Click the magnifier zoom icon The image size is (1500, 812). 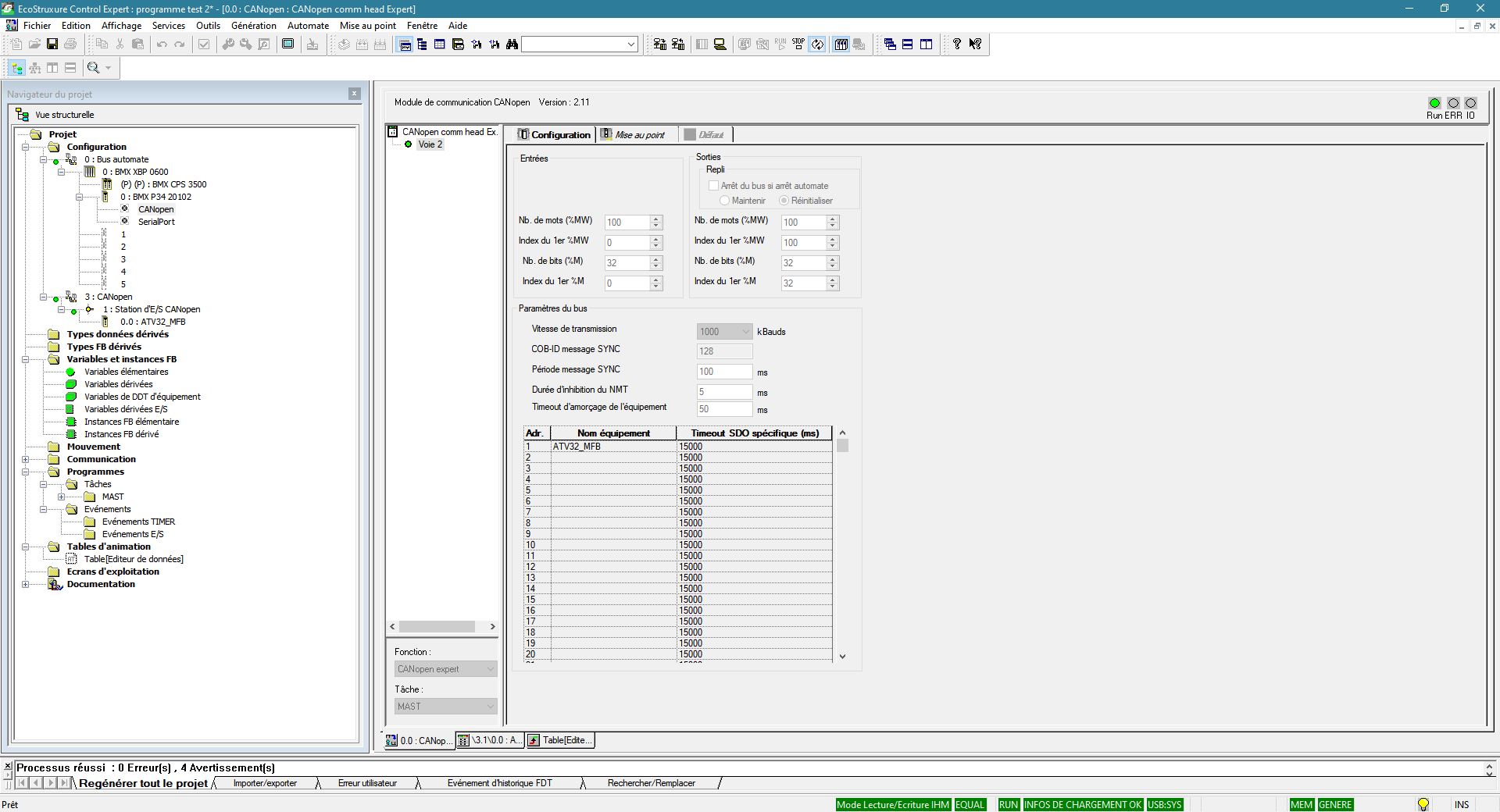[94, 68]
